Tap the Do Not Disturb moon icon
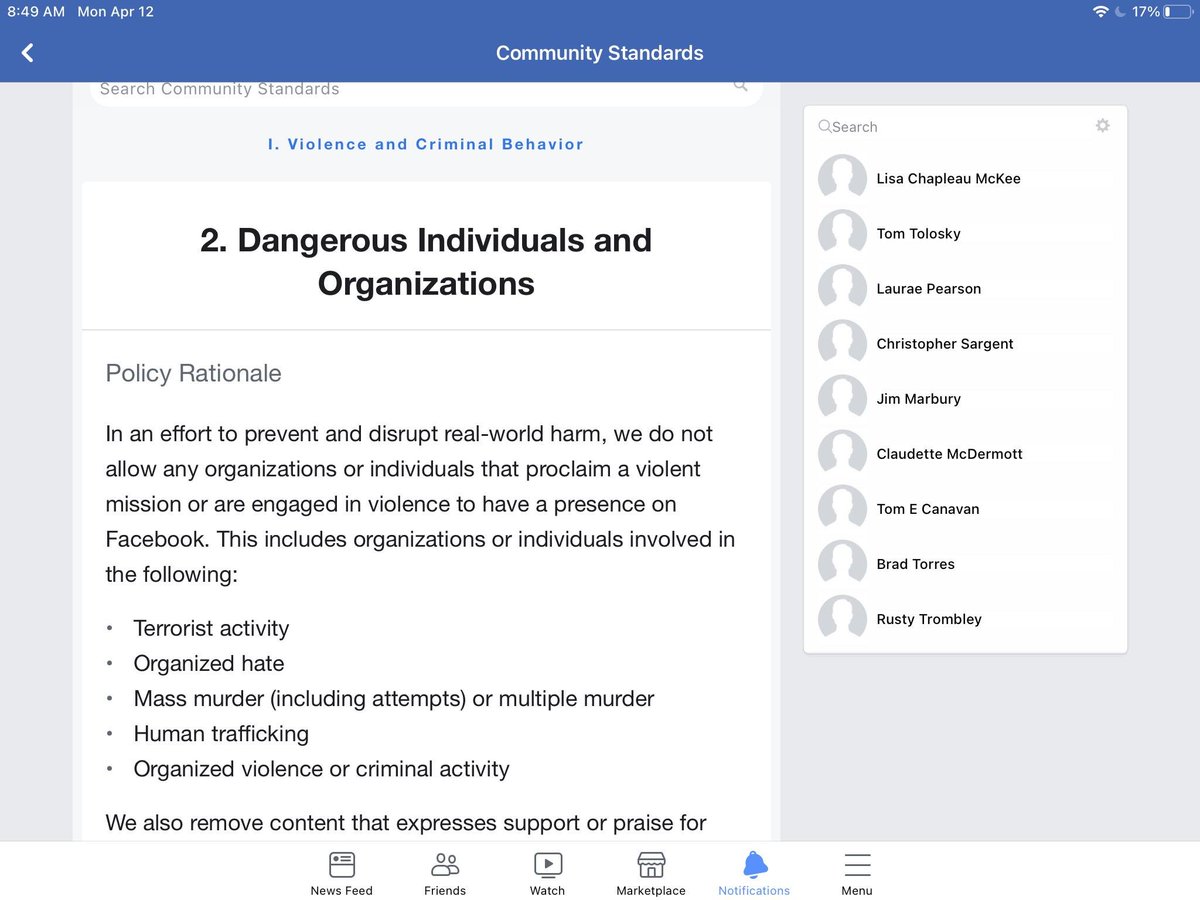Screen dimensions: 1200x900 coord(1121,12)
